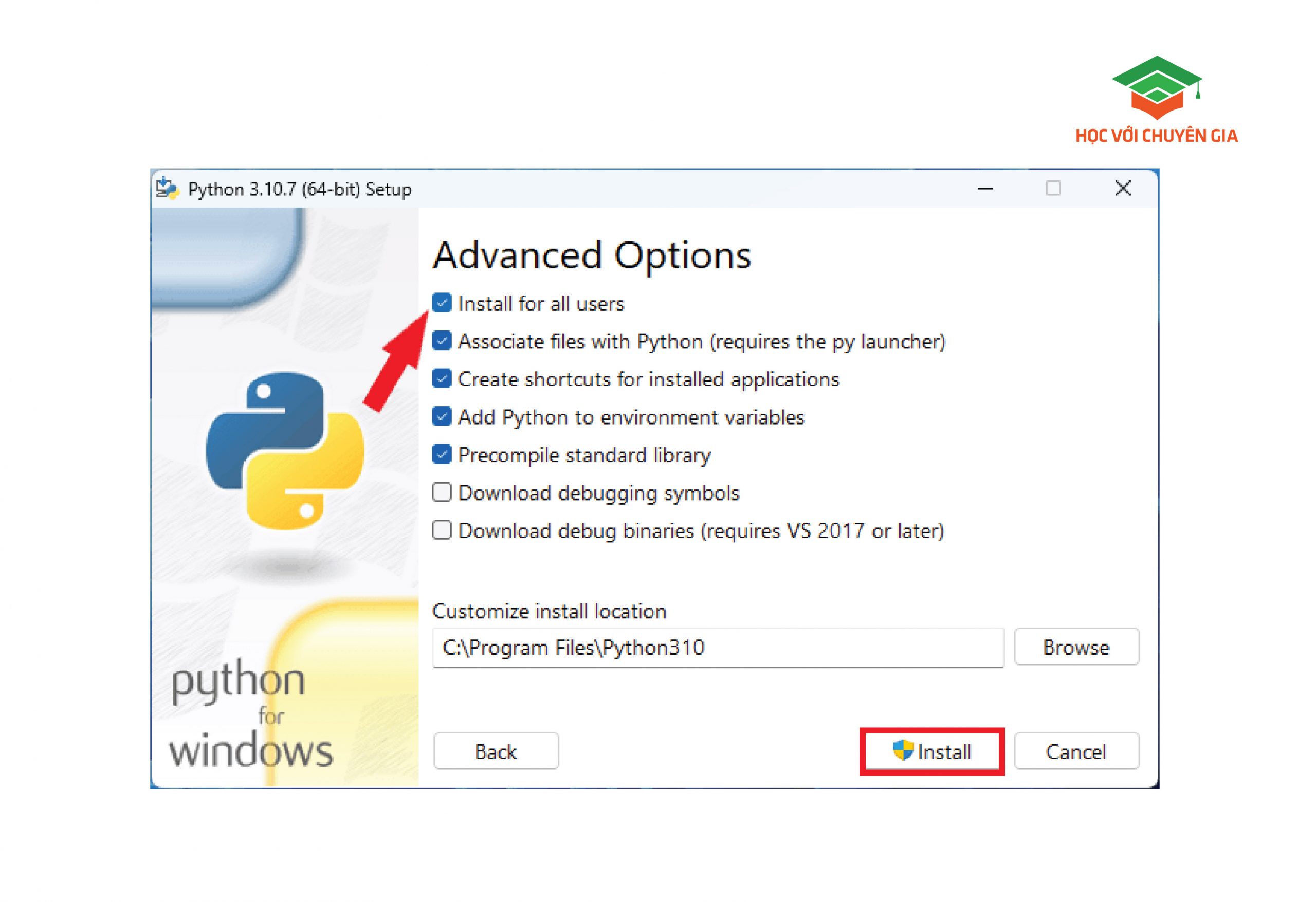Enable Download debugging symbols checkbox
The width and height of the screenshot is (1316, 902).
point(442,492)
